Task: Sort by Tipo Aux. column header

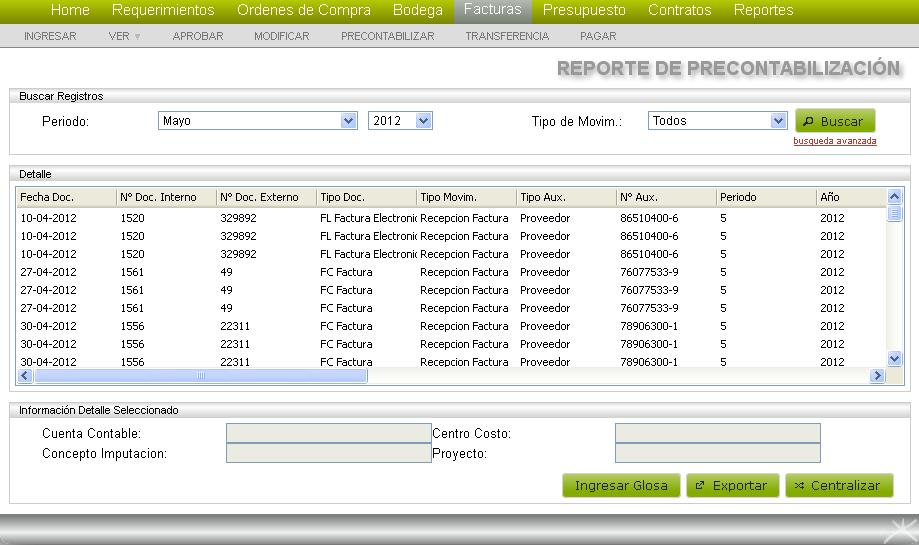Action: (567, 197)
